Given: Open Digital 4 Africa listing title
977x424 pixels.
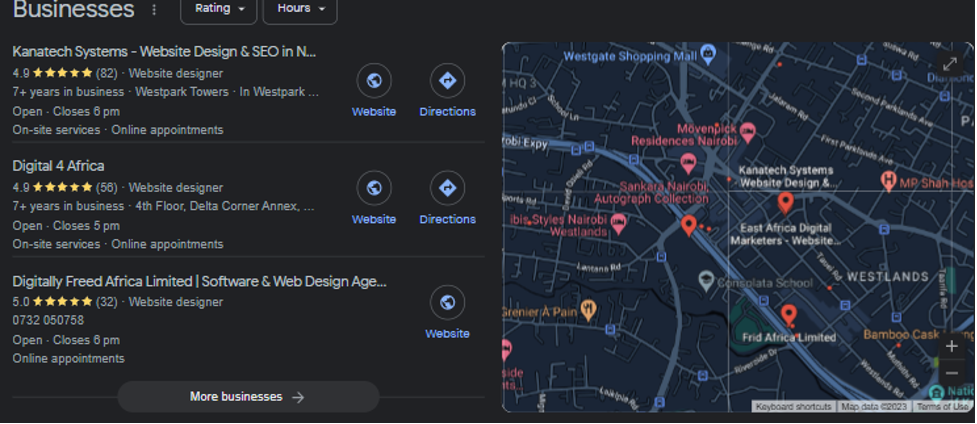Looking at the screenshot, I should [x=59, y=166].
